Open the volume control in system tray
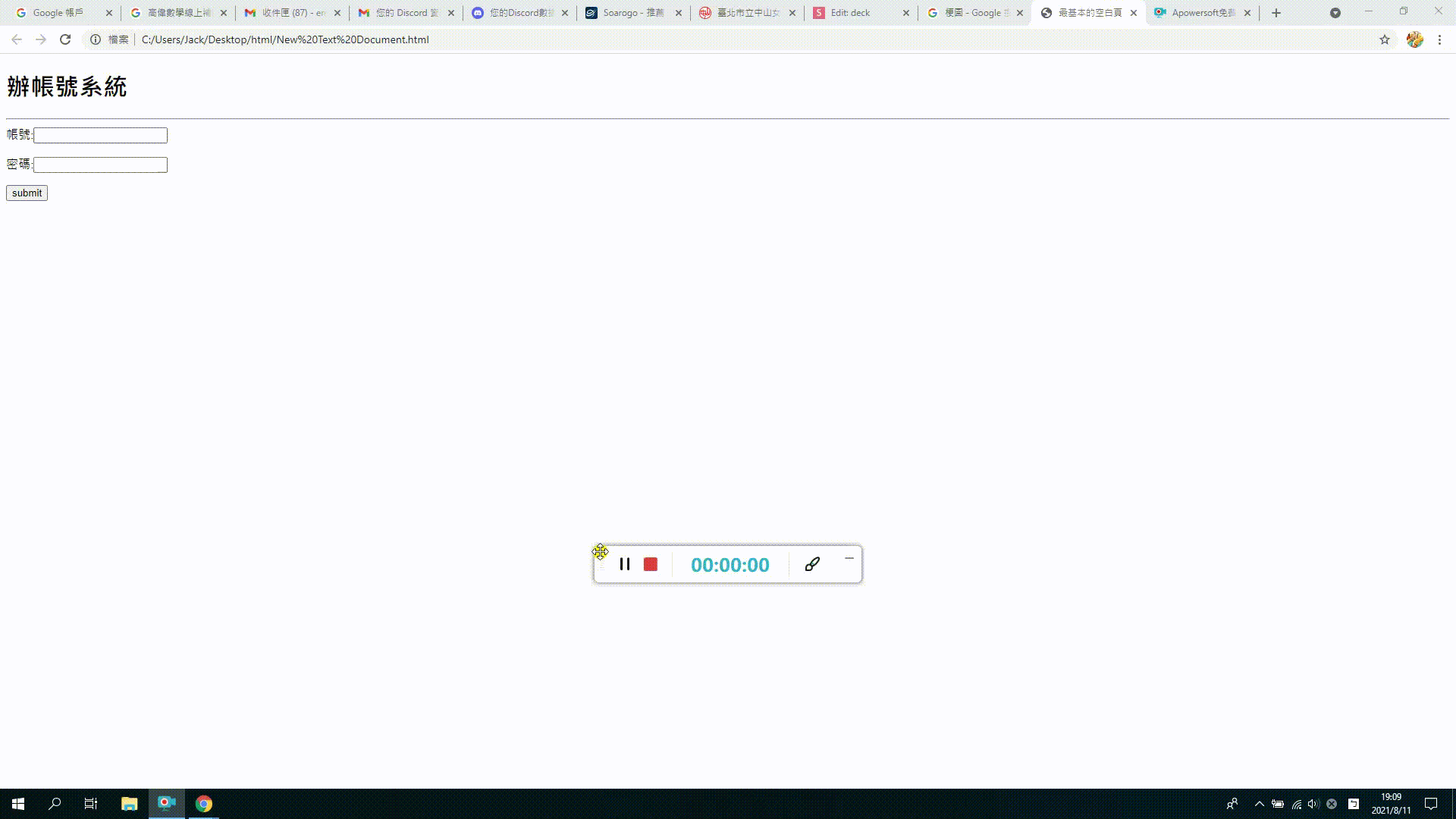1456x819 pixels. (x=1313, y=804)
